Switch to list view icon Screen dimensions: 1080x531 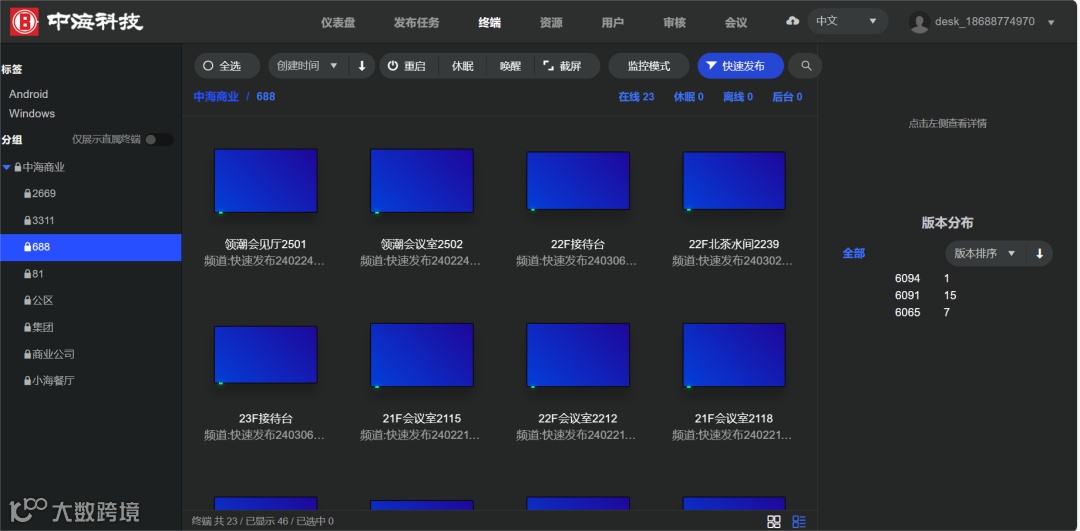pyautogui.click(x=799, y=521)
